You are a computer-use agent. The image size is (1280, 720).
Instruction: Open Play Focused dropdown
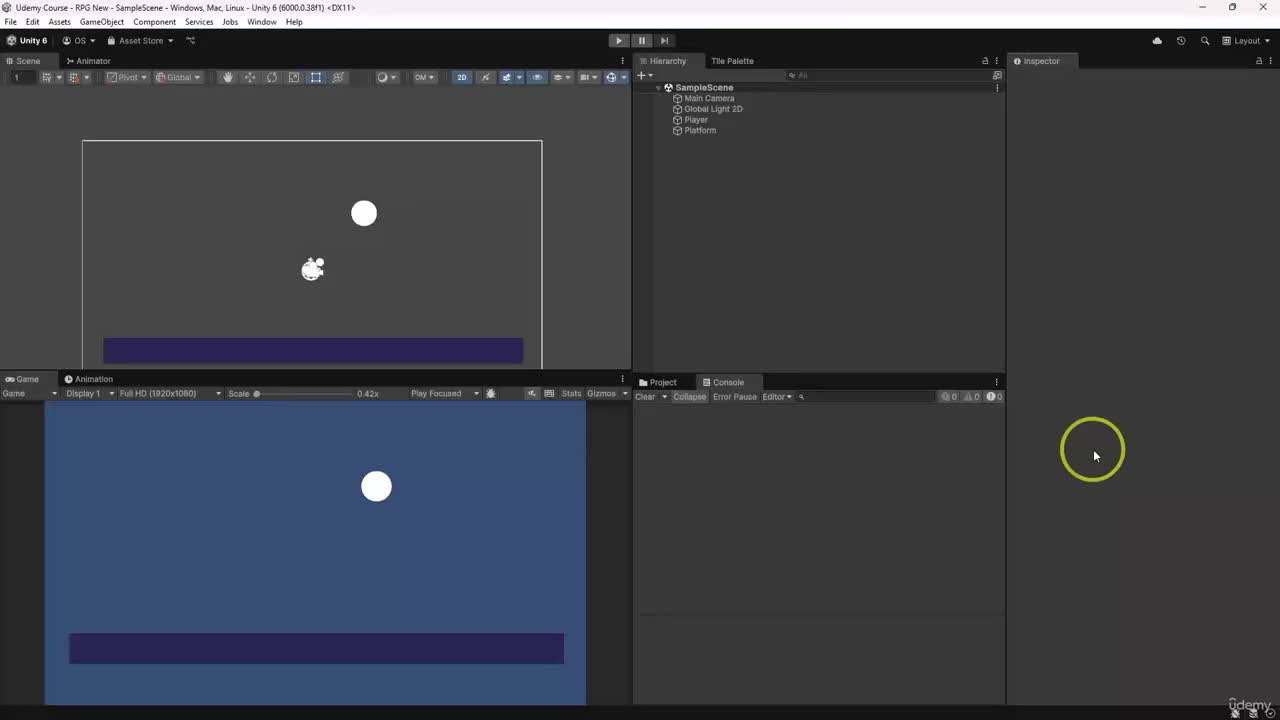[x=445, y=394]
